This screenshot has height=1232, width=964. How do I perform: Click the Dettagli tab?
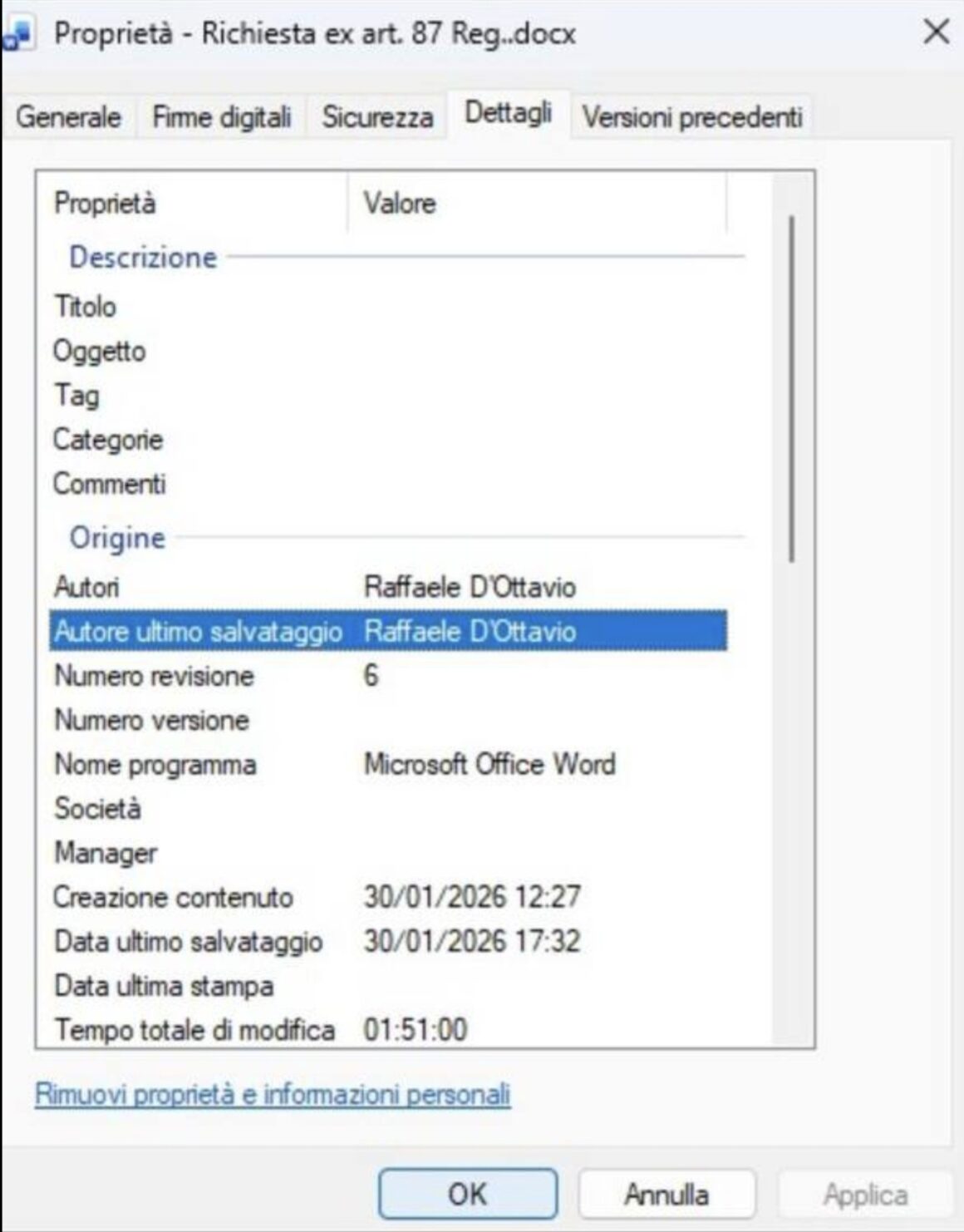tap(508, 113)
